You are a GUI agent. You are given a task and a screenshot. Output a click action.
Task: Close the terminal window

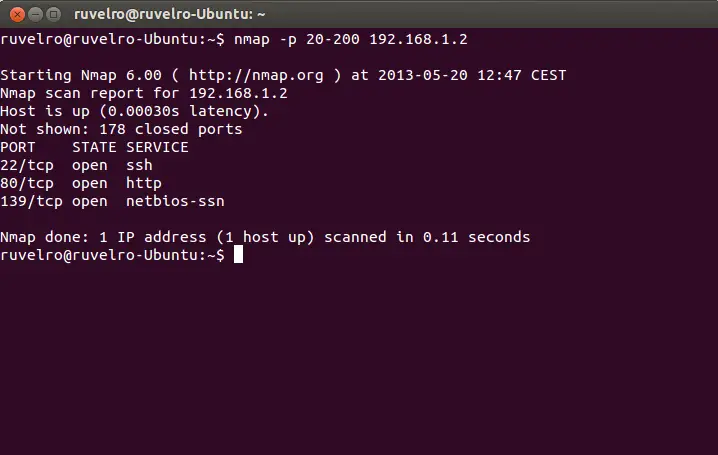[14, 14]
